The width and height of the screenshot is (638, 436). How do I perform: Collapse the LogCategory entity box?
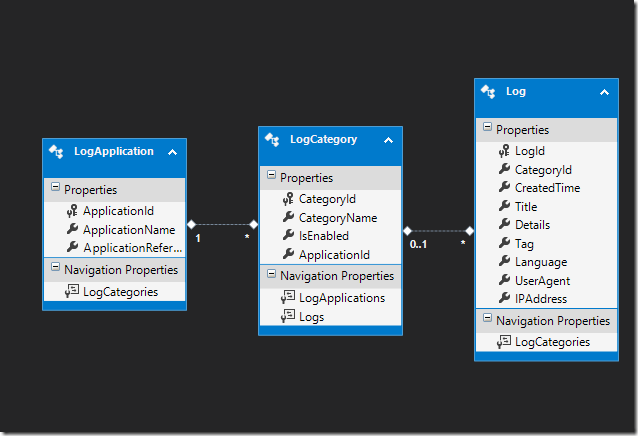tap(387, 140)
